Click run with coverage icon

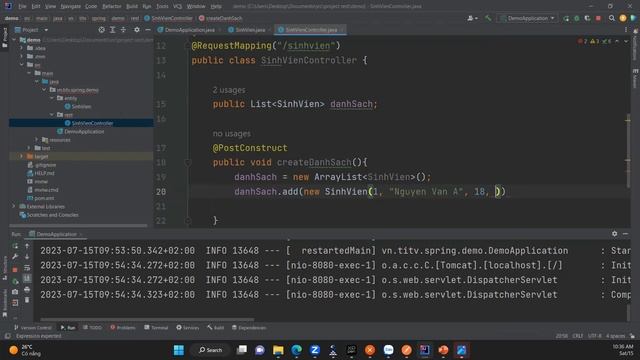587,18
